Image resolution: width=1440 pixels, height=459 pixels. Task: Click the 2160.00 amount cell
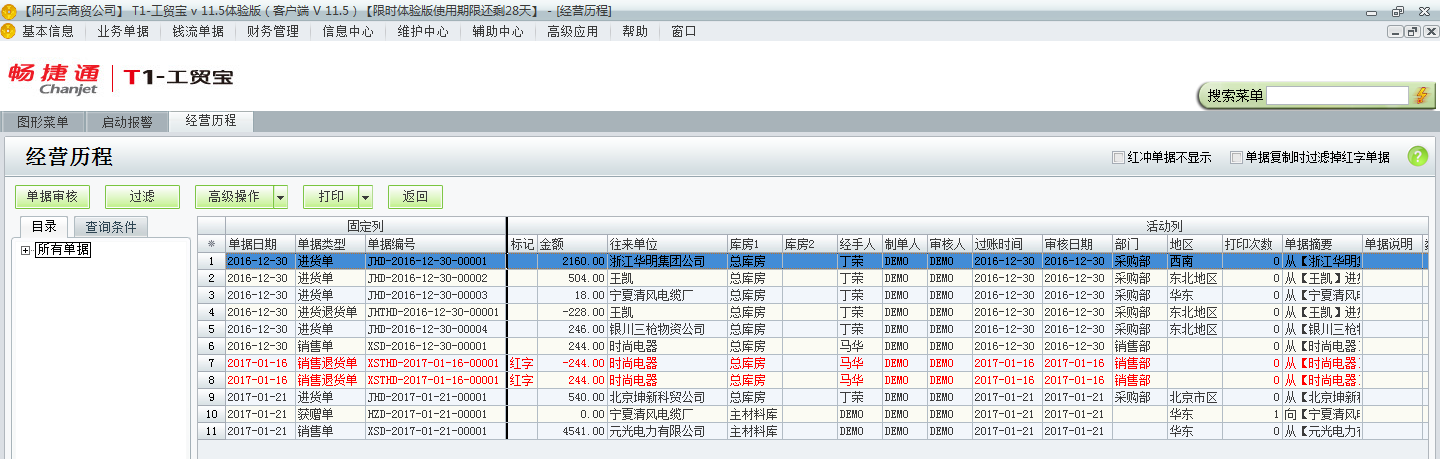tap(572, 261)
